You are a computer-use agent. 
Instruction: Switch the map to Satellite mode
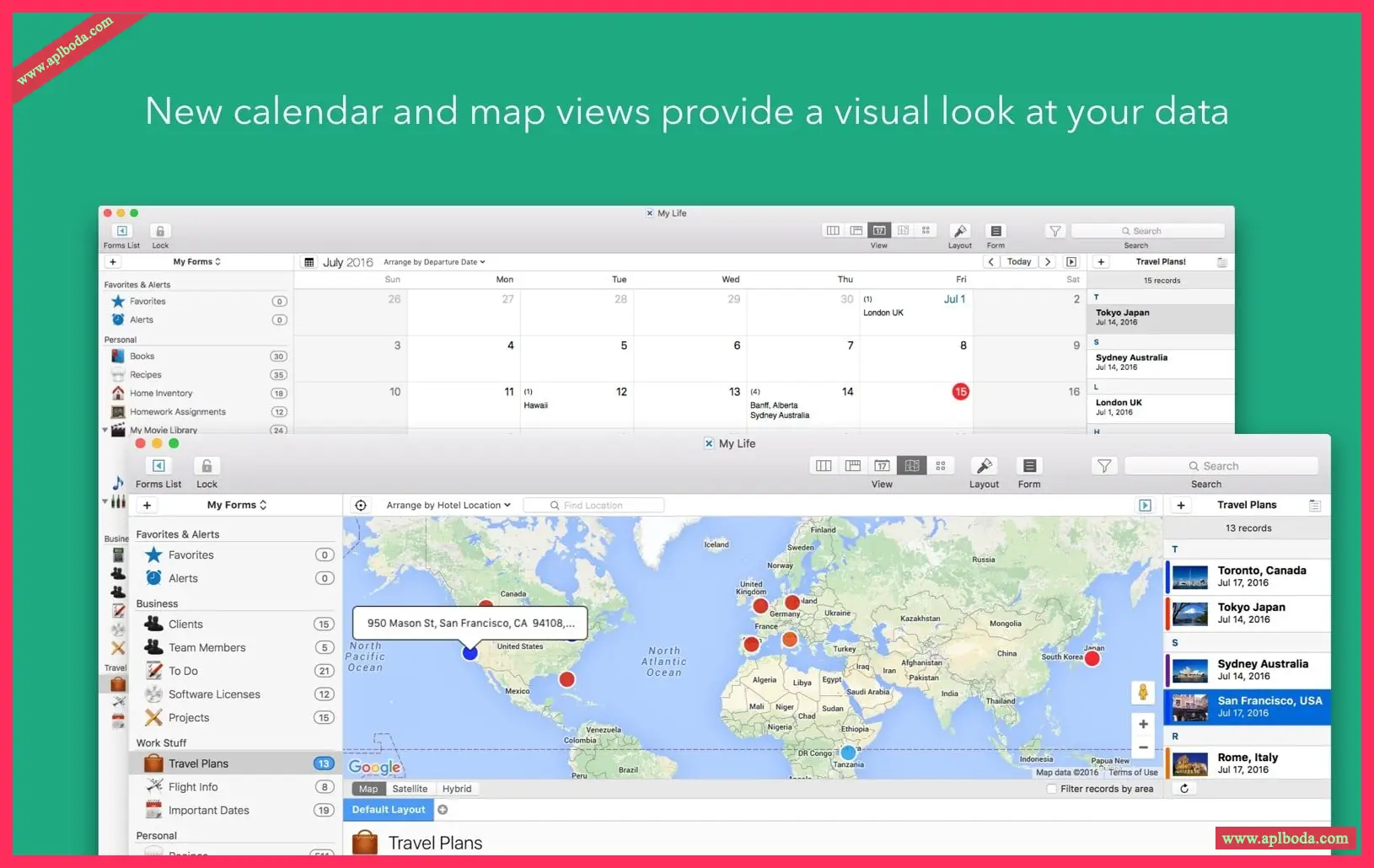tap(410, 789)
